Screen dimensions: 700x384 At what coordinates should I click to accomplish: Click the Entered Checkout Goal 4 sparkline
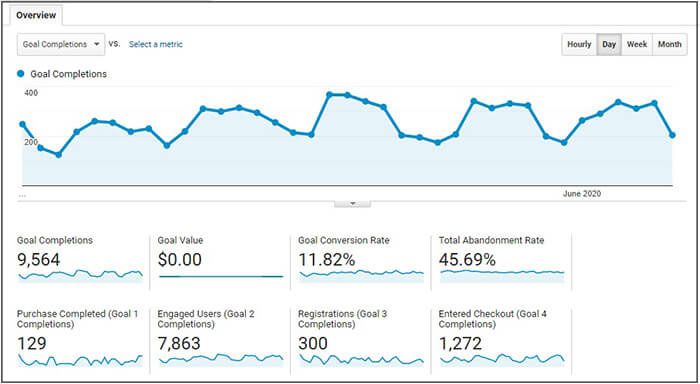click(x=502, y=360)
